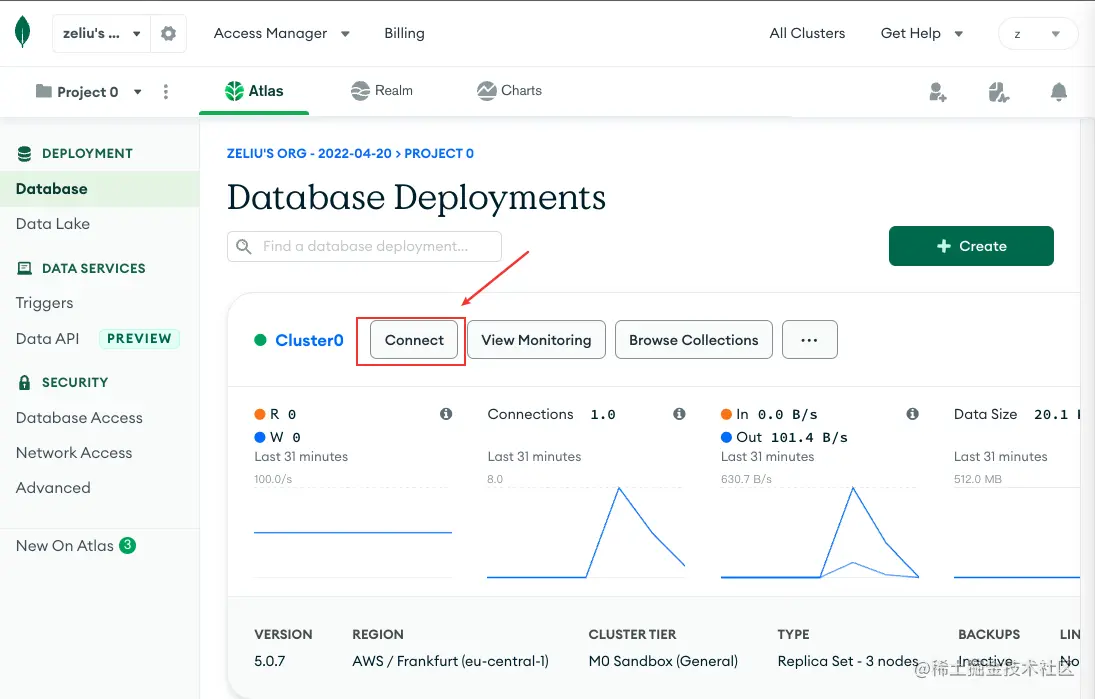This screenshot has height=699, width=1095.
Task: Open Data Lake in the sidebar
Action: [53, 223]
